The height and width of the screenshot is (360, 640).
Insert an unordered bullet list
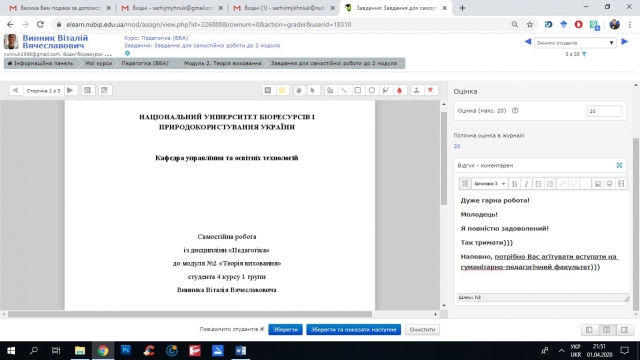point(538,184)
